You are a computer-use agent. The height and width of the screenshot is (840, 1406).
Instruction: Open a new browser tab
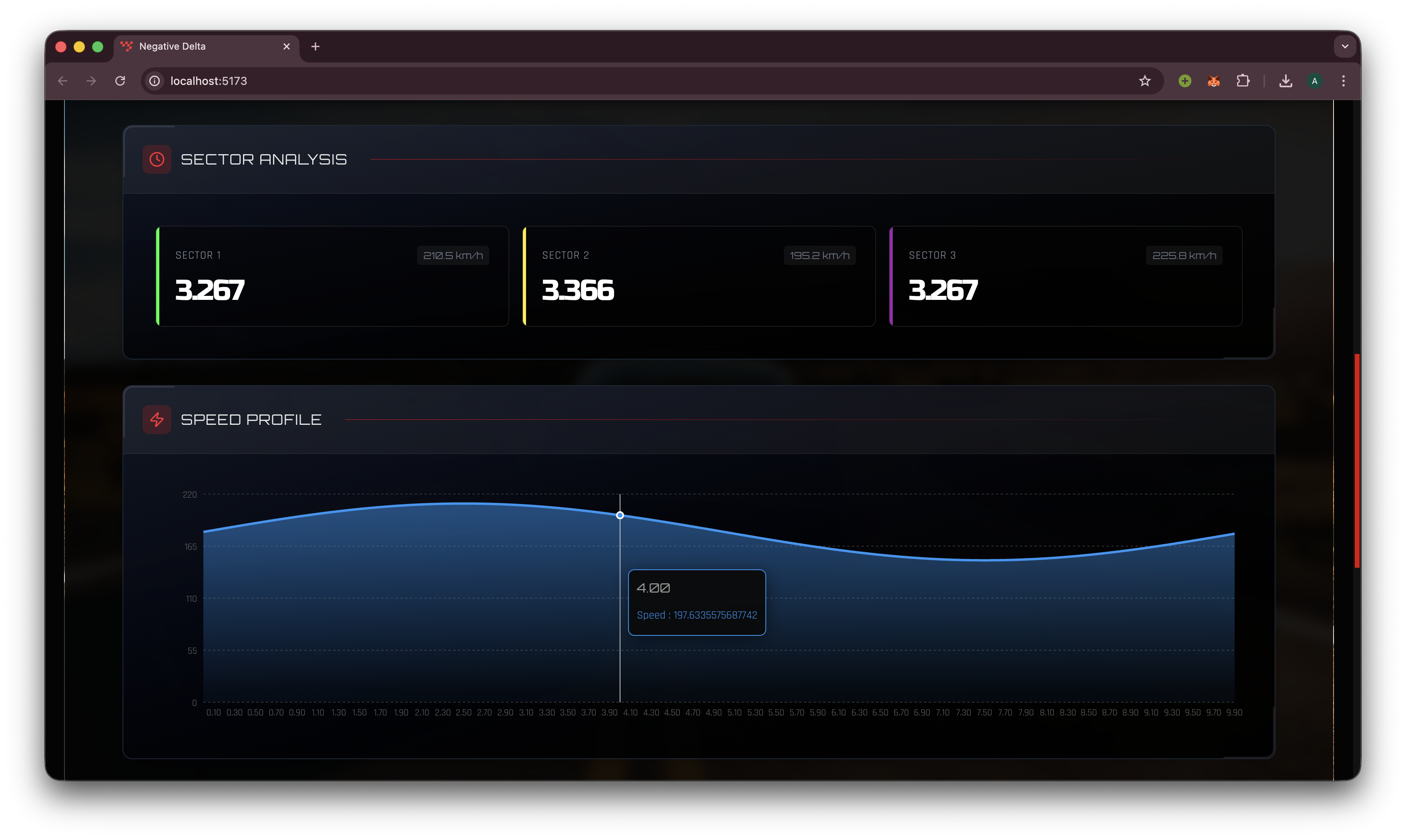(x=315, y=46)
